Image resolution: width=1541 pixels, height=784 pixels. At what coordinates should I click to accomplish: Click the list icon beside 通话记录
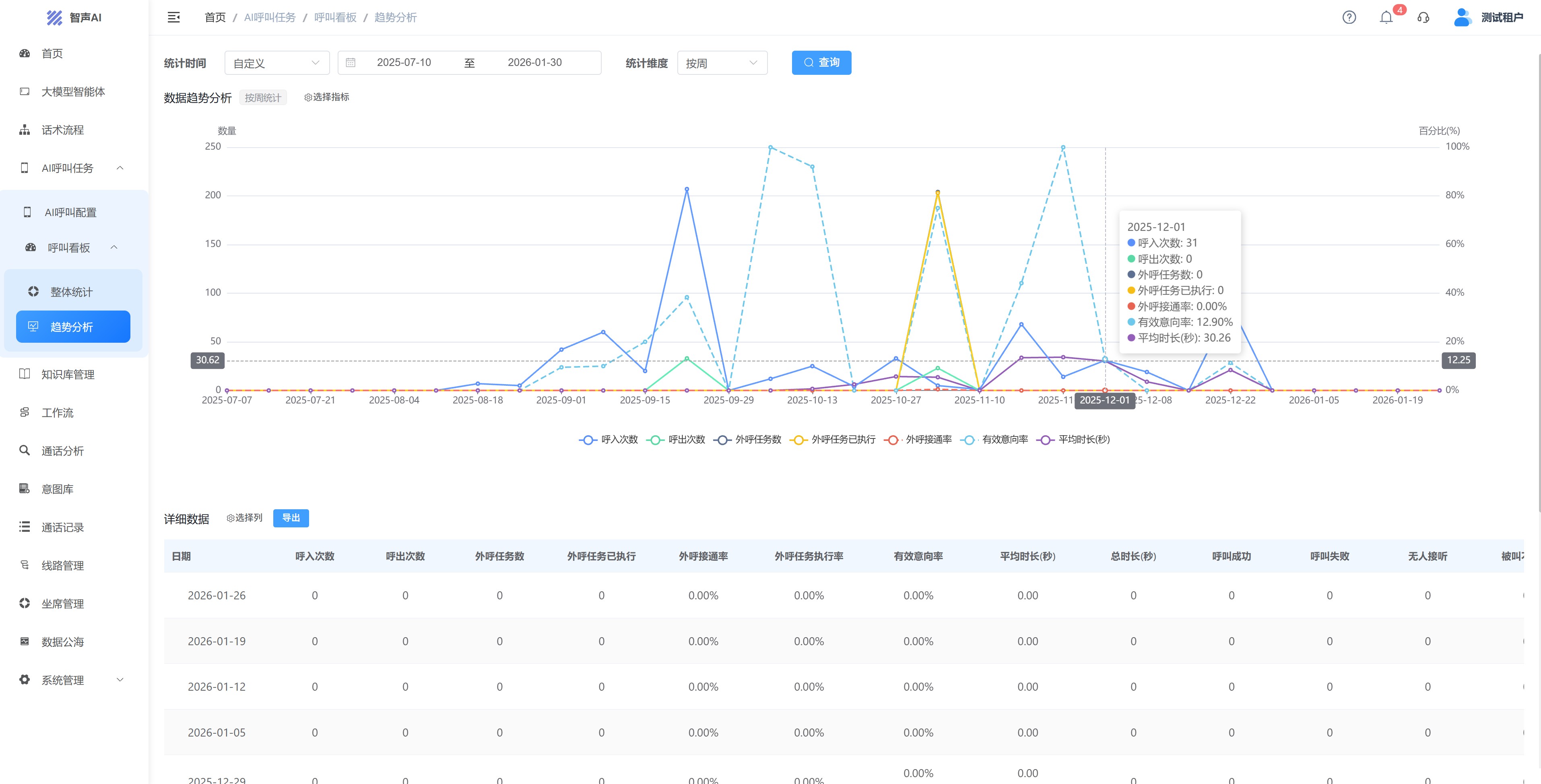tap(25, 527)
